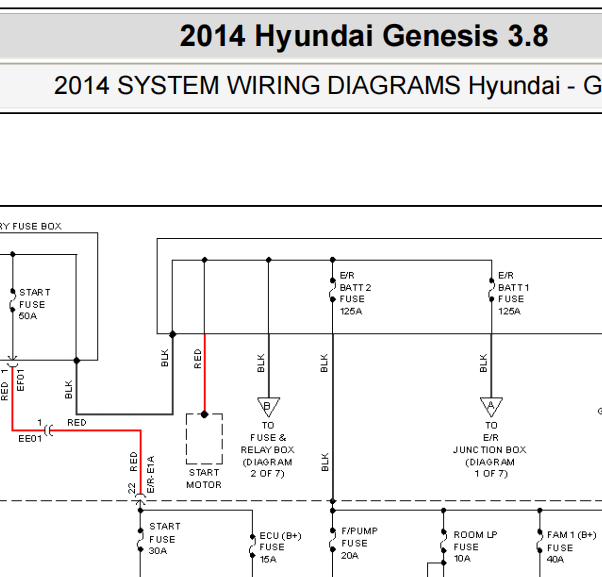
Task: Select the E/R BATT 2 FUSE 125A label
Action: (355, 293)
